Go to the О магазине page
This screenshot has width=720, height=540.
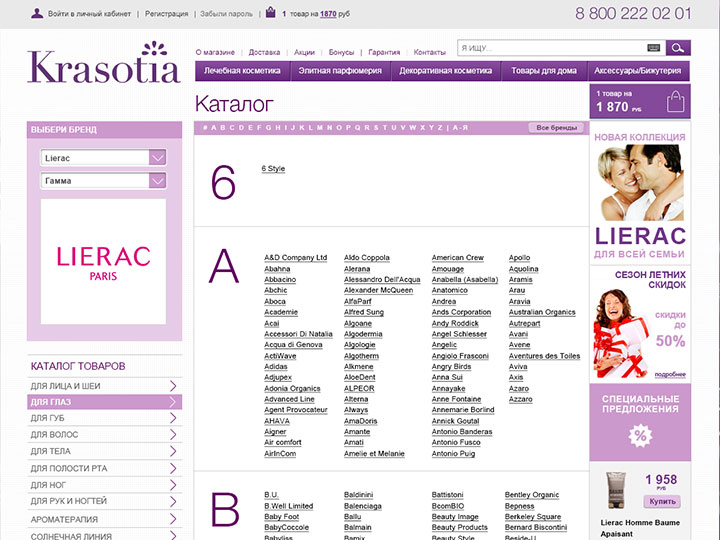click(215, 52)
